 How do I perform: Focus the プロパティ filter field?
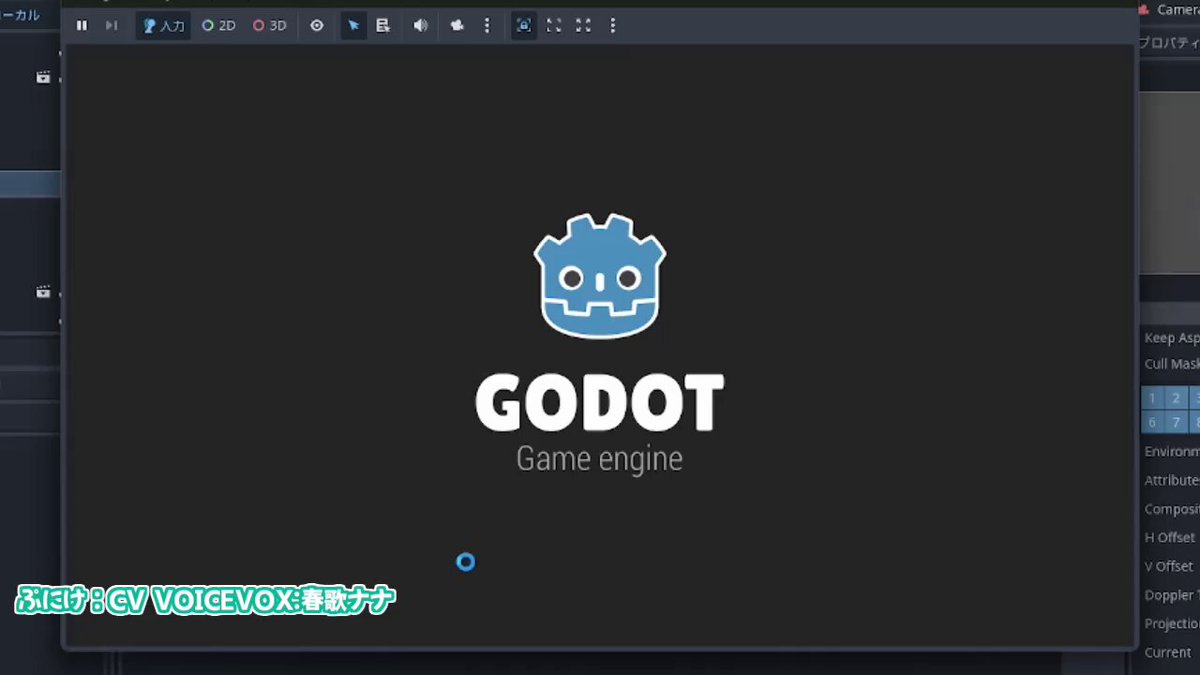tap(1170, 42)
